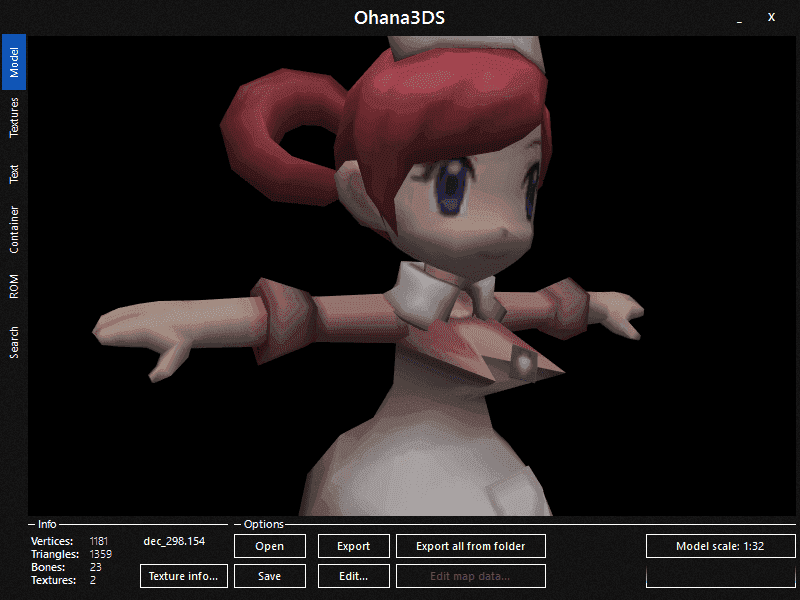Click the Textures count 2

pyautogui.click(x=93, y=580)
